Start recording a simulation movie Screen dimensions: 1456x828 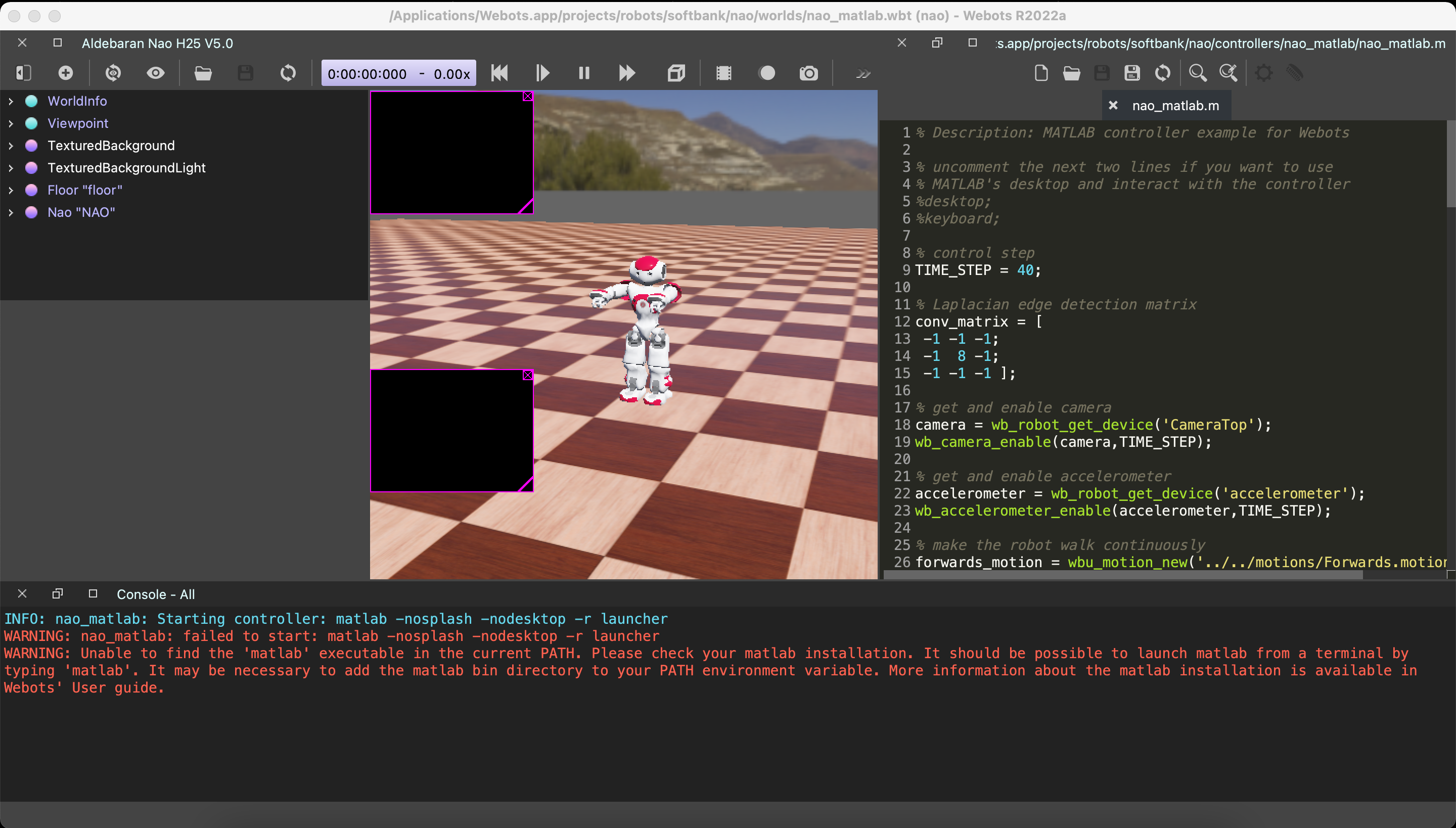766,73
